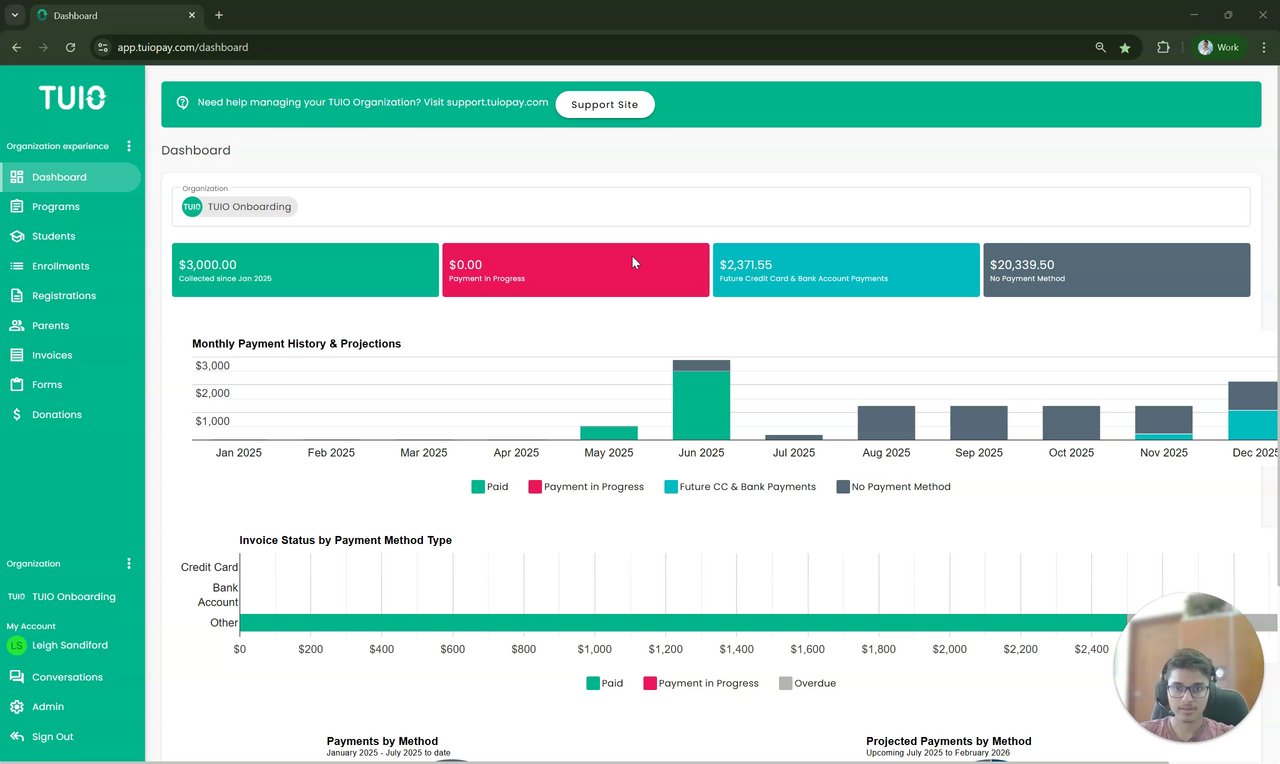Click the Donations dollar icon
Screen dimensions: 1280x764
[x=16, y=414]
